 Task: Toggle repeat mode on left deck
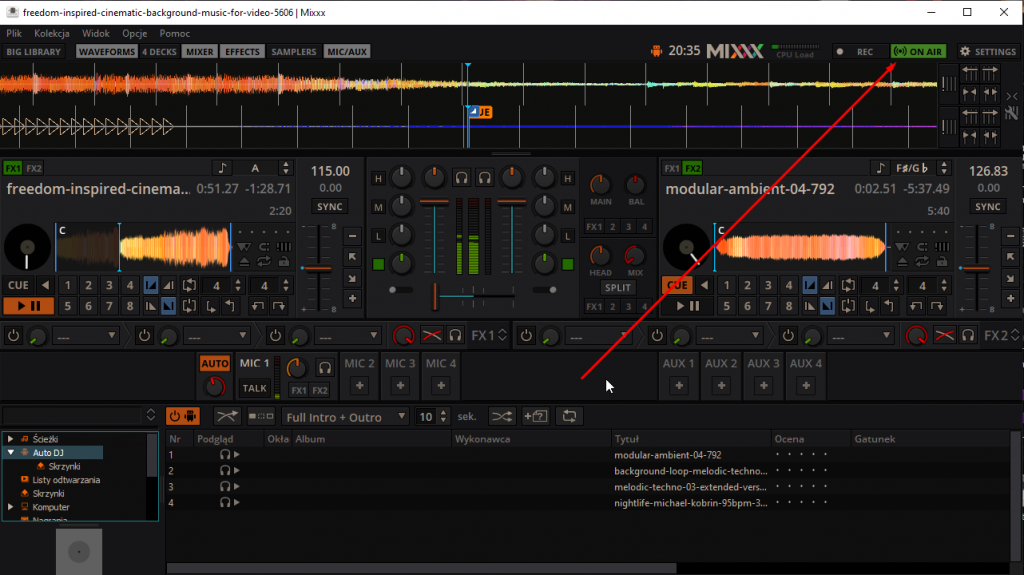tap(264, 262)
